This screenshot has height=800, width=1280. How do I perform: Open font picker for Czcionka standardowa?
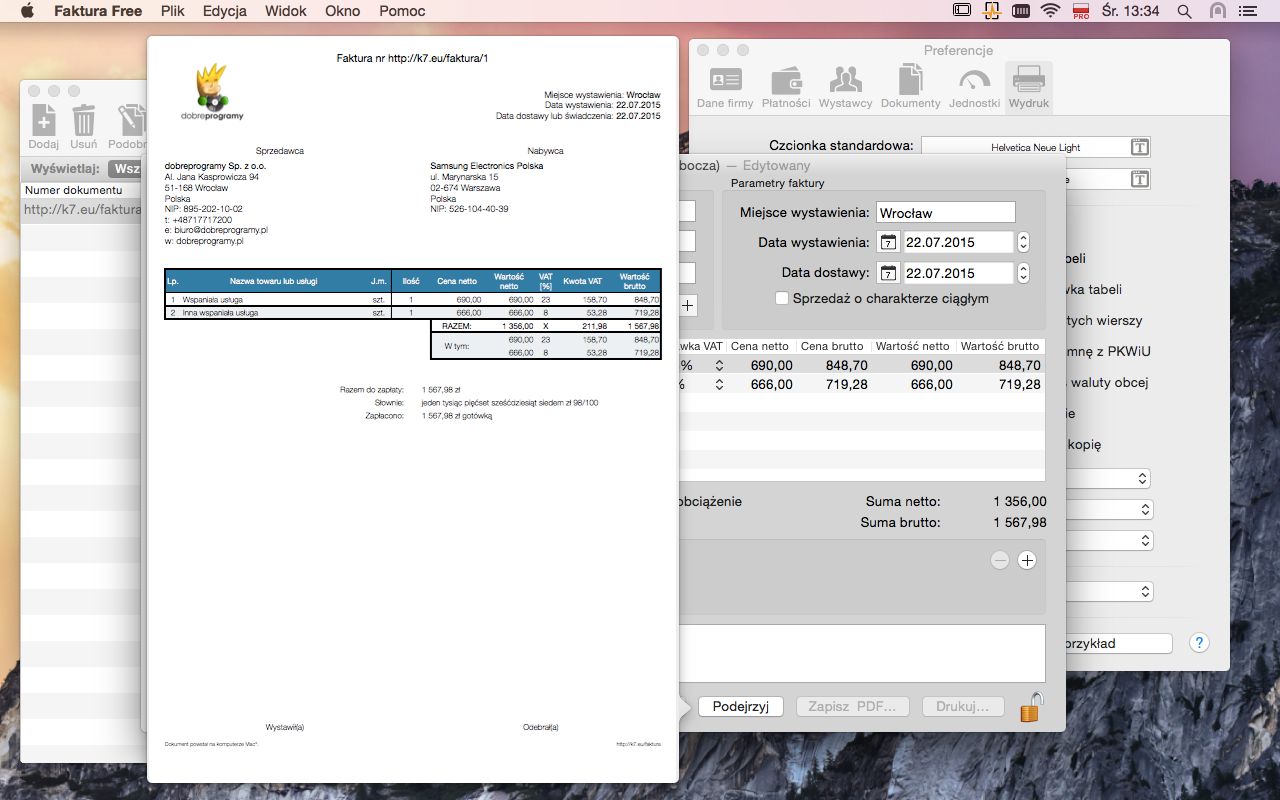pyautogui.click(x=1139, y=147)
